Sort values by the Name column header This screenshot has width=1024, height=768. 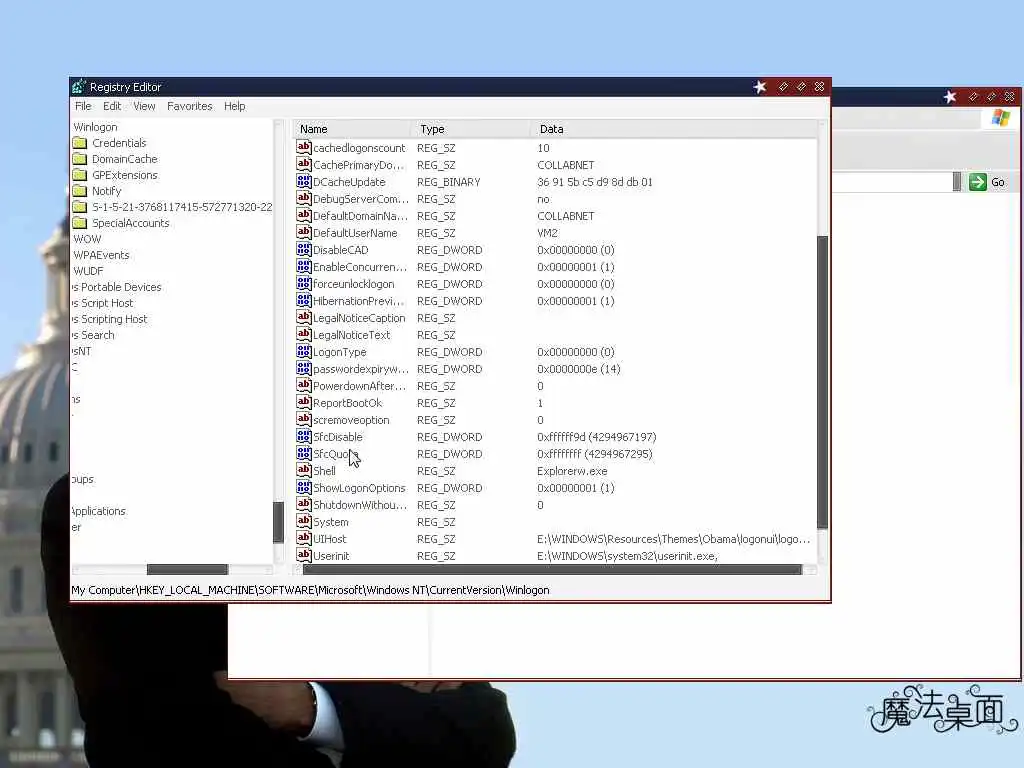point(351,129)
